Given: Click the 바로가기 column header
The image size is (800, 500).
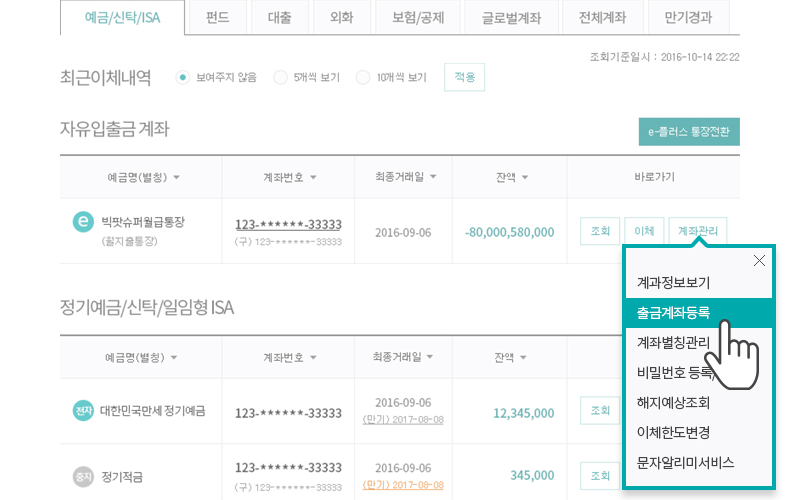Looking at the screenshot, I should 654,177.
